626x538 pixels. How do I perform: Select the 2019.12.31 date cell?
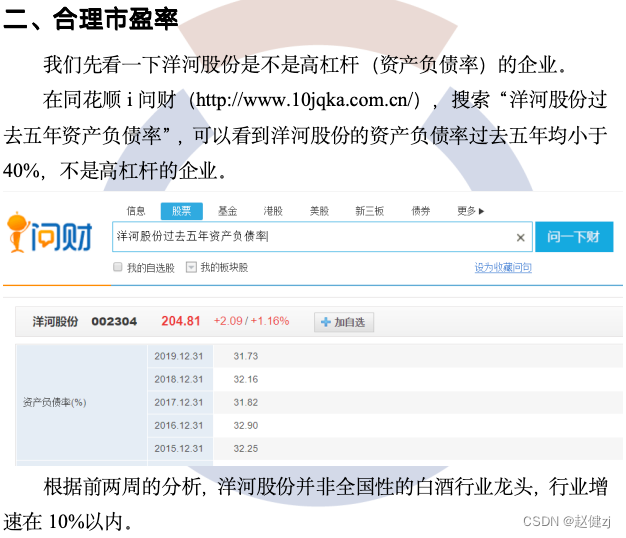(x=179, y=356)
